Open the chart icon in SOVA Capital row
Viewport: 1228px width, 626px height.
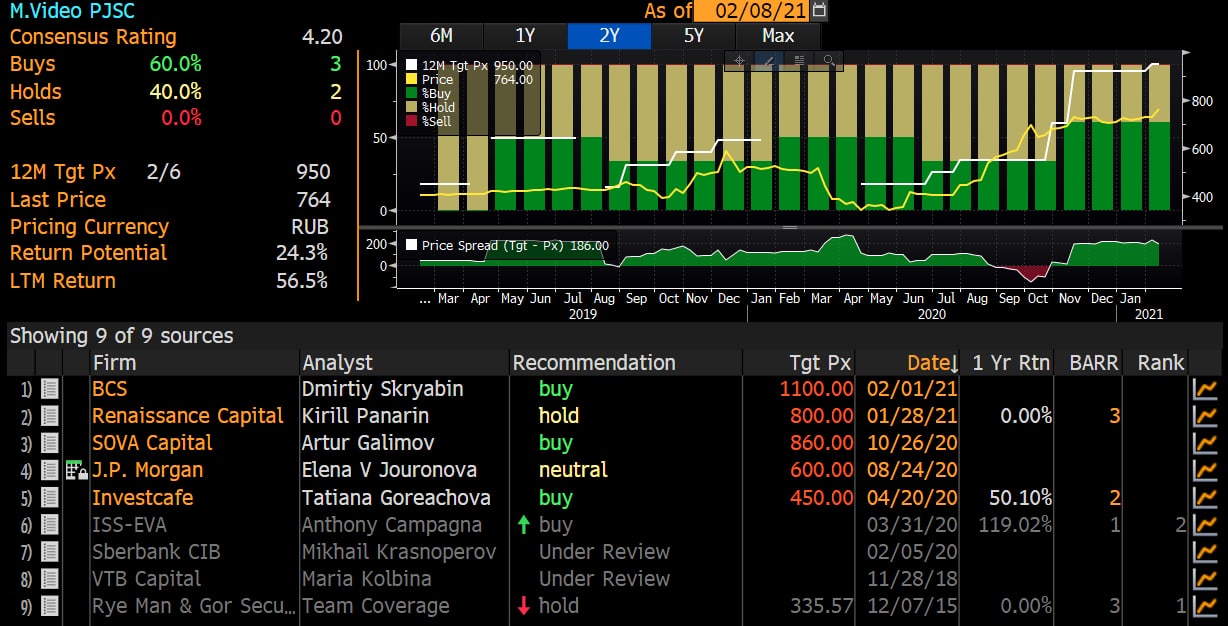1206,443
